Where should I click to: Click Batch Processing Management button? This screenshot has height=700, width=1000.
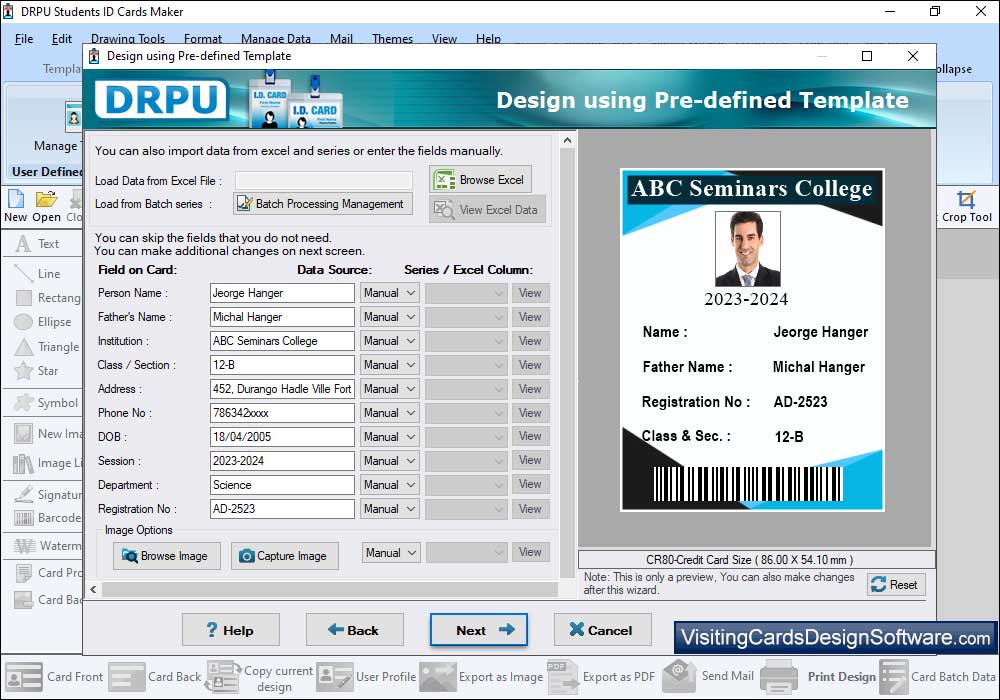click(323, 204)
